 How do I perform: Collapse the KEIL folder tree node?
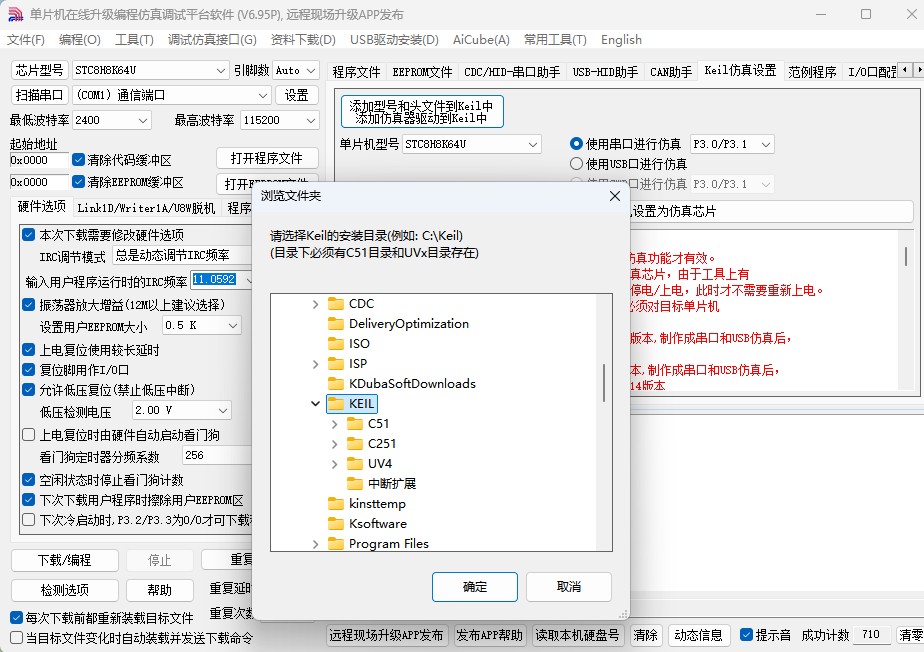316,404
